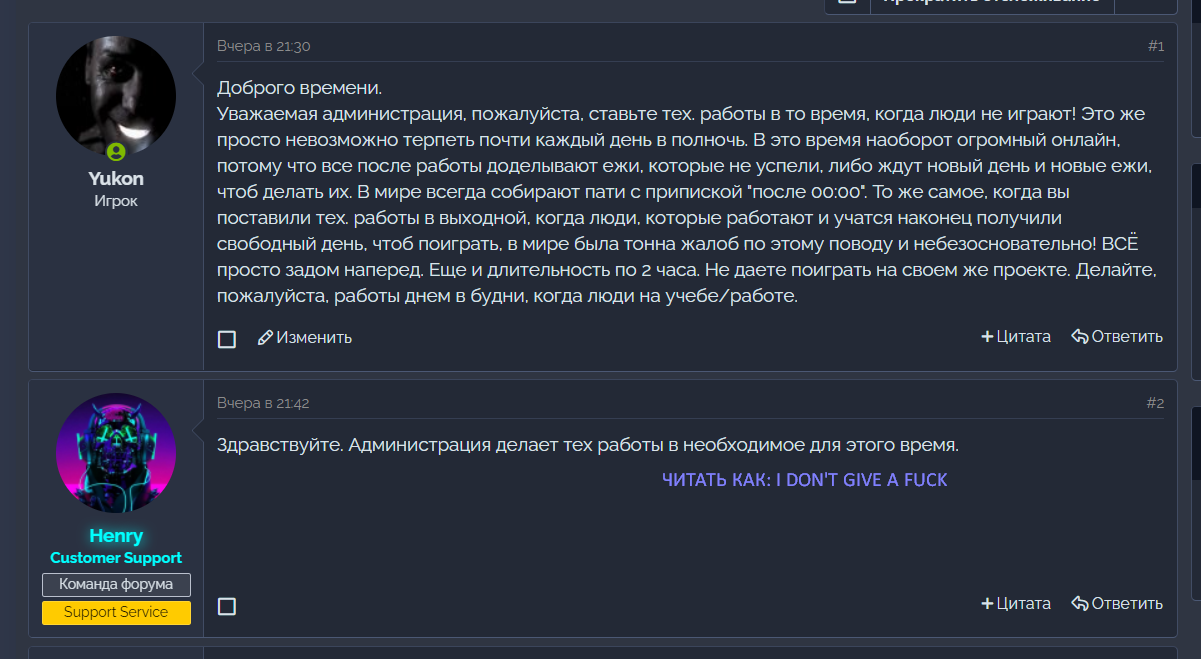
Task: Click the green online status icon on Yukon's avatar
Action: [x=116, y=153]
